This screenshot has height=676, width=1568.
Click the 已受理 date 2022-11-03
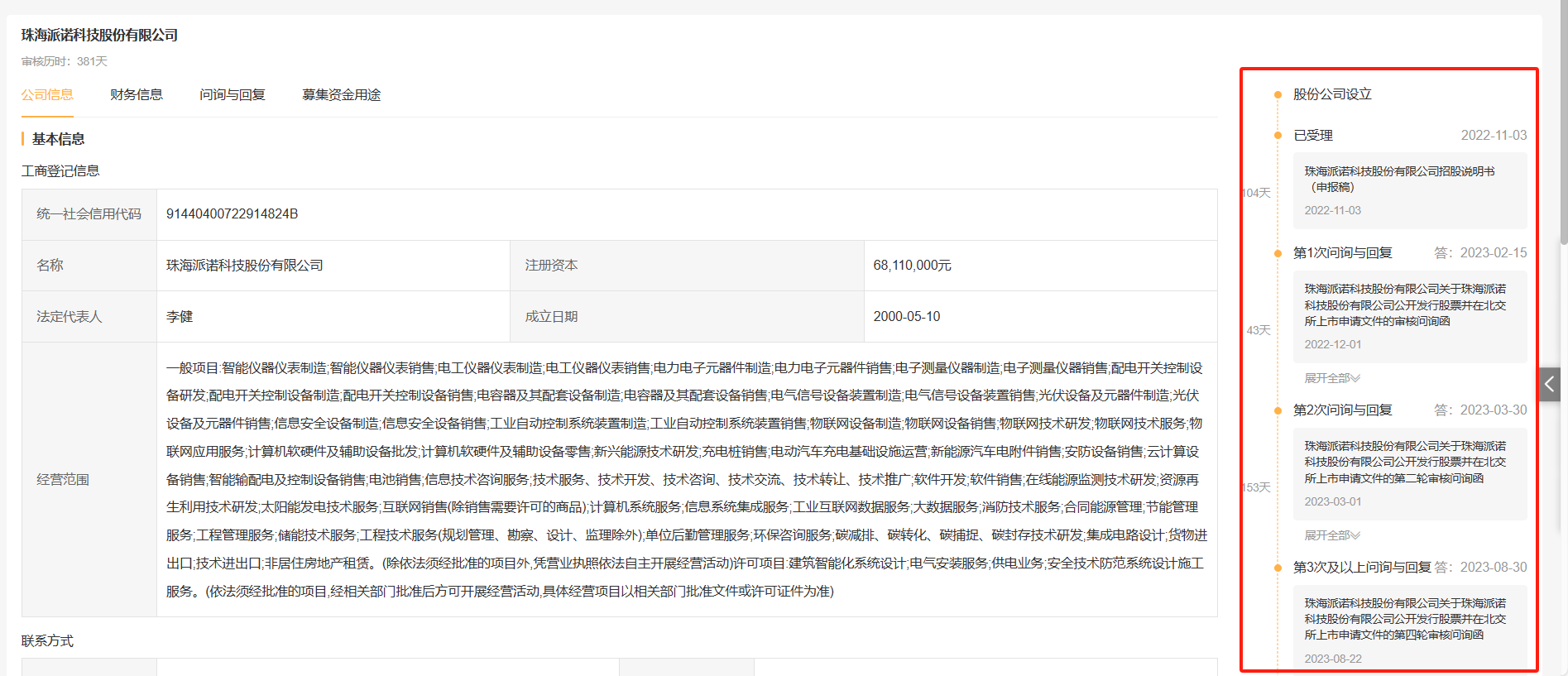click(x=1494, y=136)
